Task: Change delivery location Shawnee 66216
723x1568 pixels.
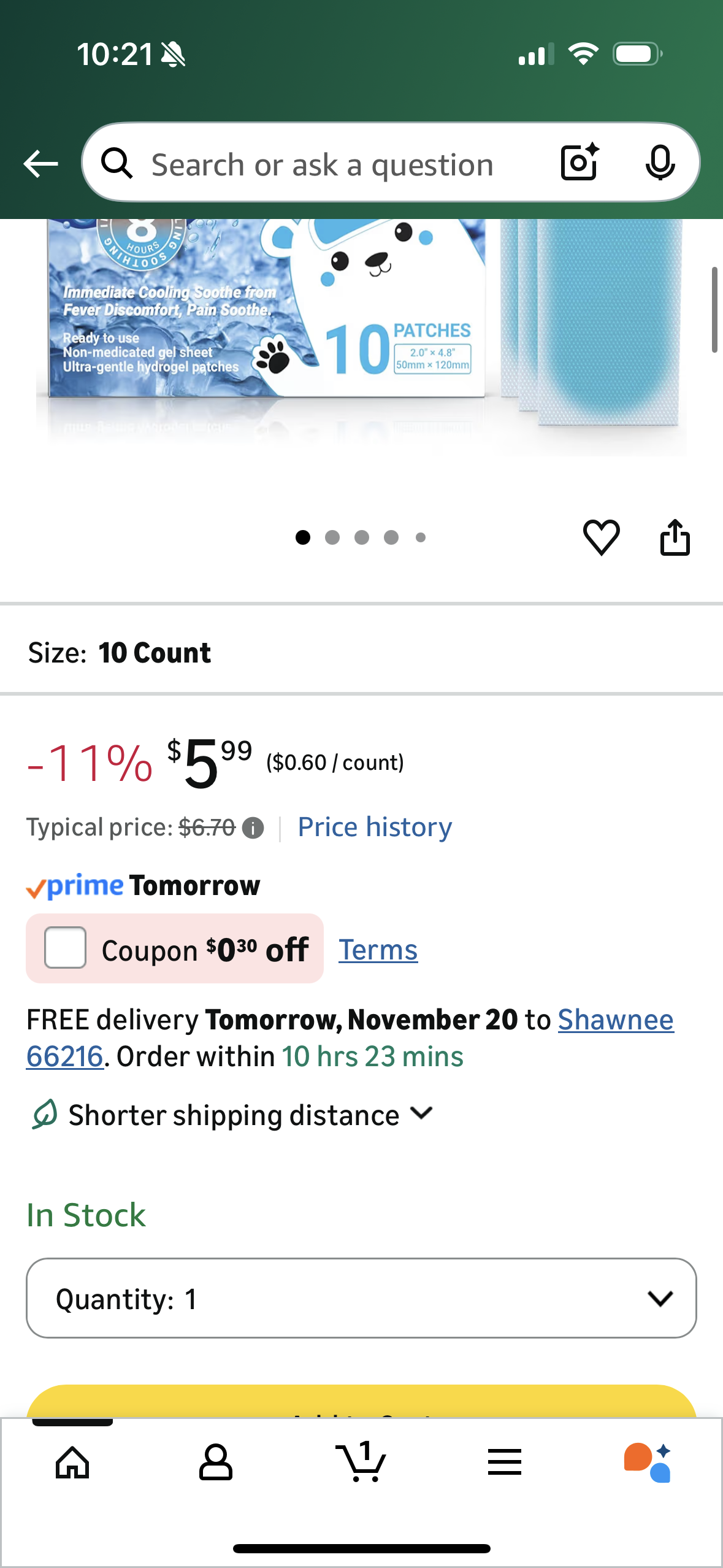Action: pyautogui.click(x=615, y=1020)
